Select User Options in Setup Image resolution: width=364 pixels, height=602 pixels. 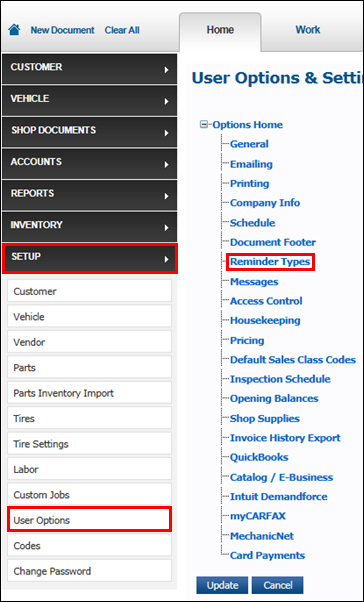pyautogui.click(x=89, y=520)
